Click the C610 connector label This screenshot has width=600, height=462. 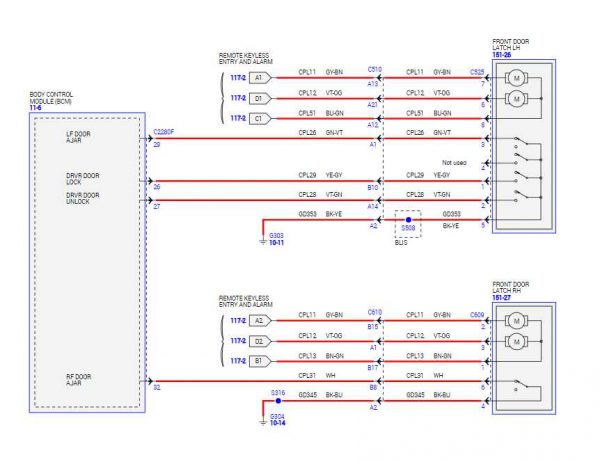pos(375,312)
